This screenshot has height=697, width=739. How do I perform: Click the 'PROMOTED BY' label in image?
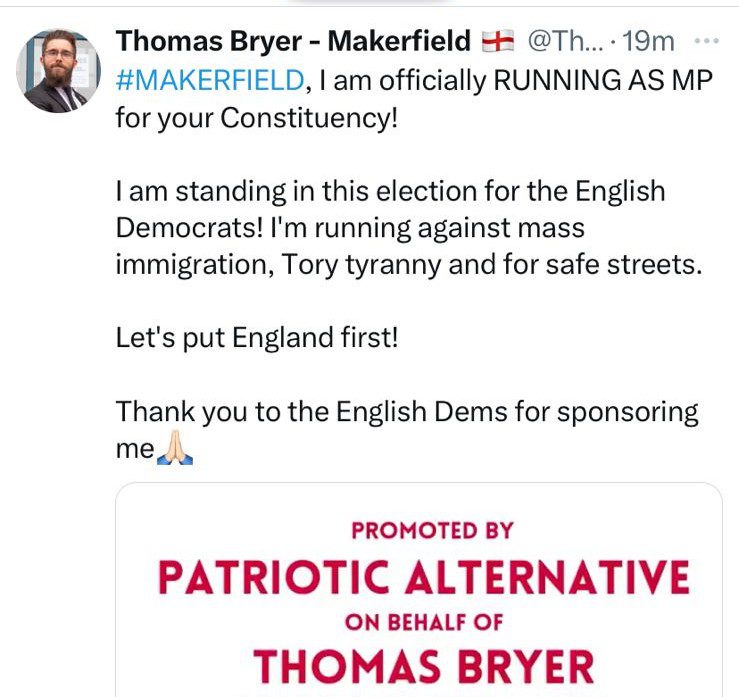[424, 532]
